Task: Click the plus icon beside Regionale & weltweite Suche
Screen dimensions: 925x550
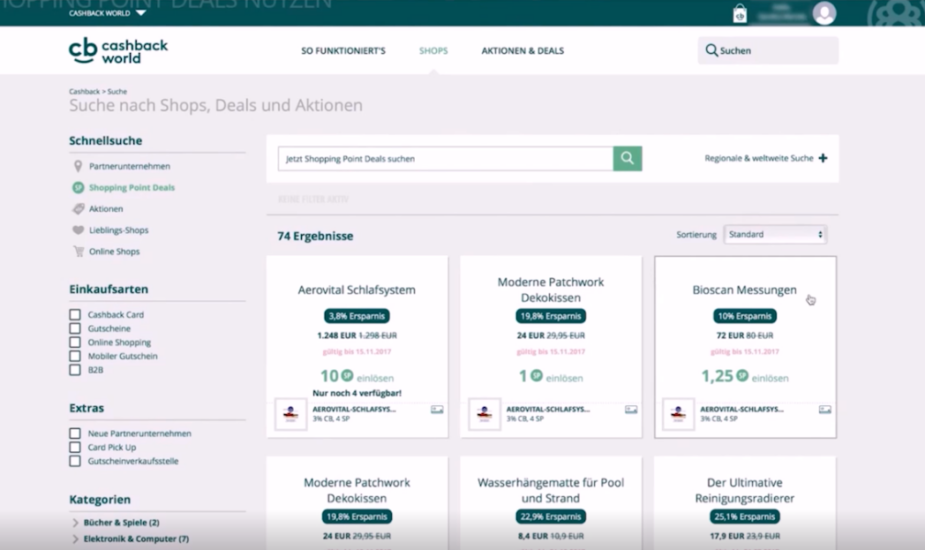Action: pyautogui.click(x=823, y=158)
